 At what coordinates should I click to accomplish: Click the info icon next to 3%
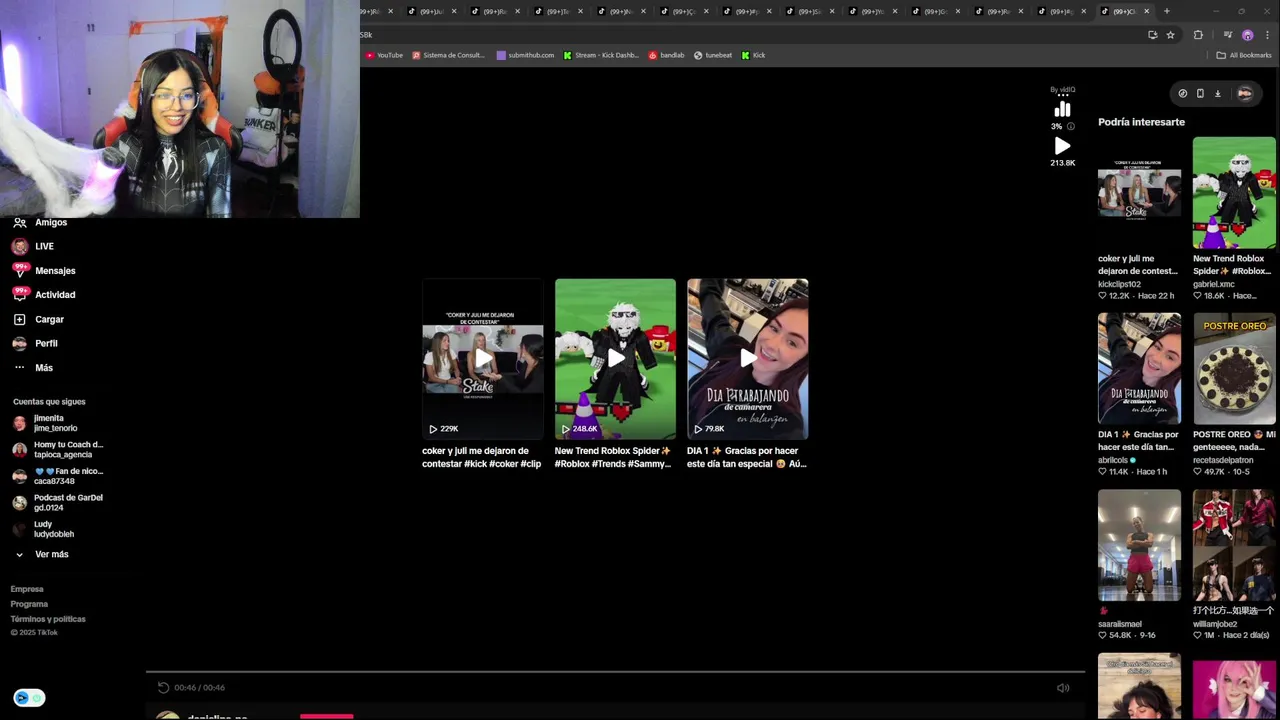pos(1071,126)
